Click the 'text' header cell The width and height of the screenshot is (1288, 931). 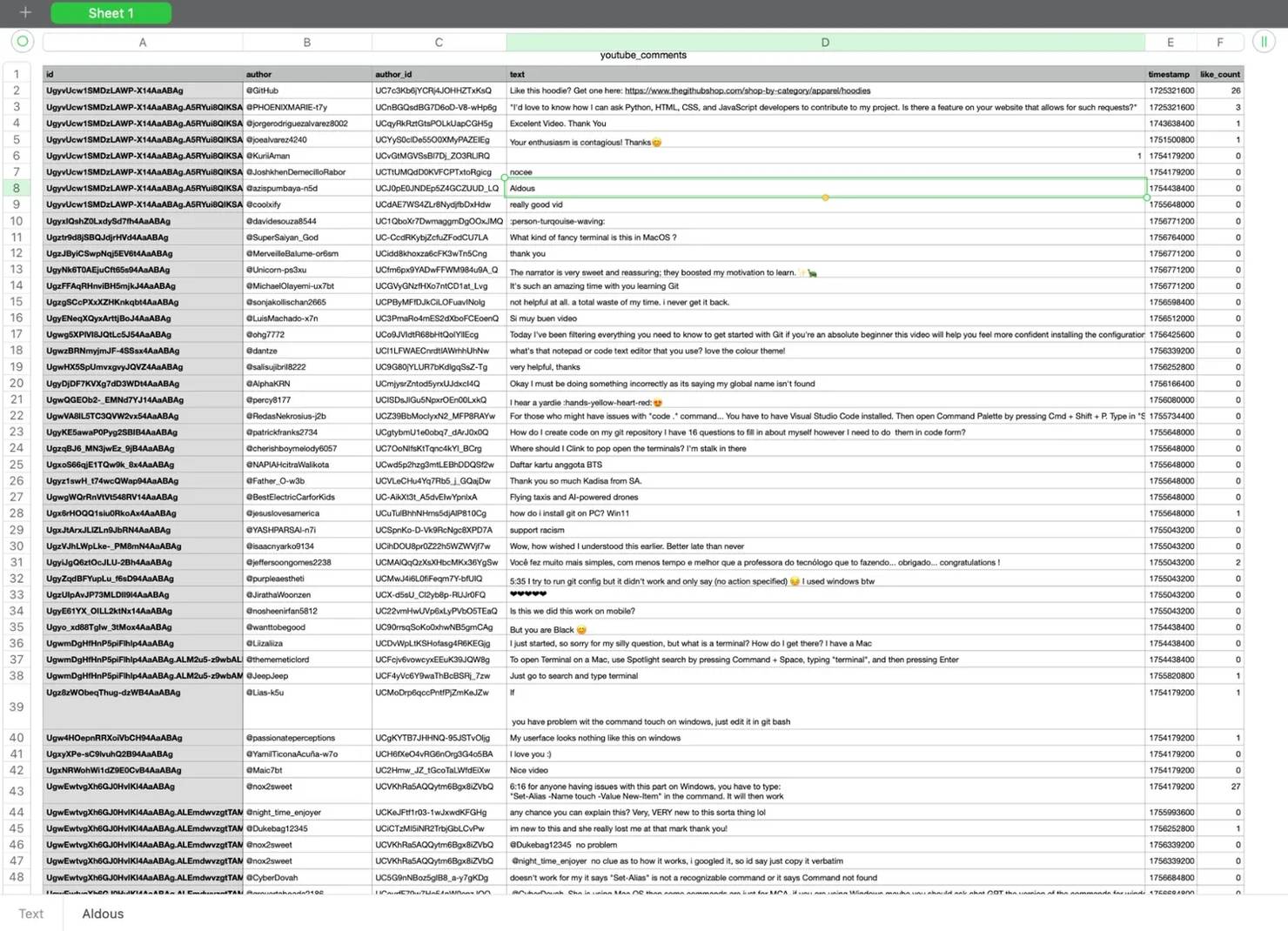(825, 74)
